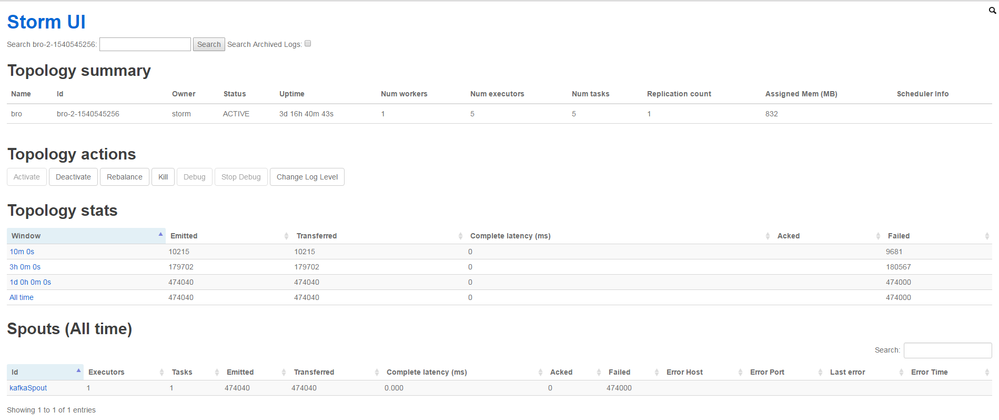The image size is (999, 420).
Task: Click the 3h Transferred value 179702
Action: pyautogui.click(x=306, y=267)
